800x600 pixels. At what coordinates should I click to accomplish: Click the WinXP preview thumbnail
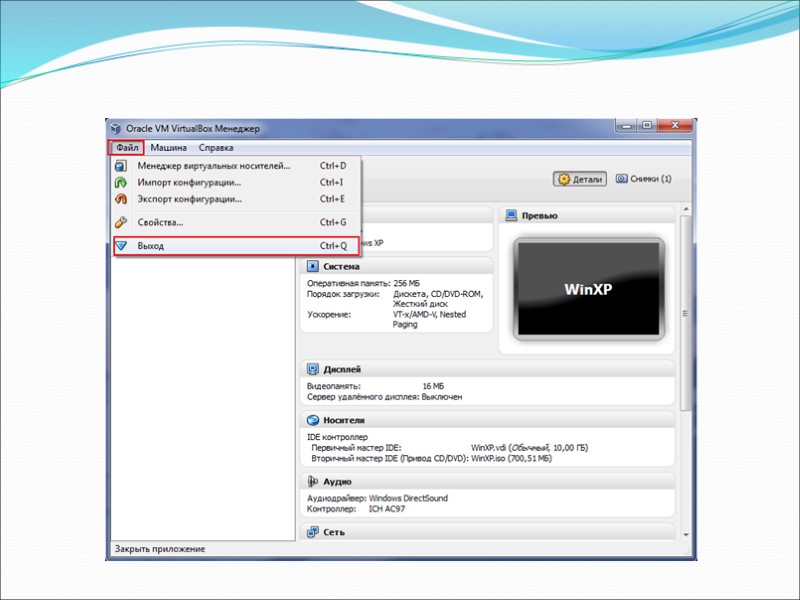(589, 289)
